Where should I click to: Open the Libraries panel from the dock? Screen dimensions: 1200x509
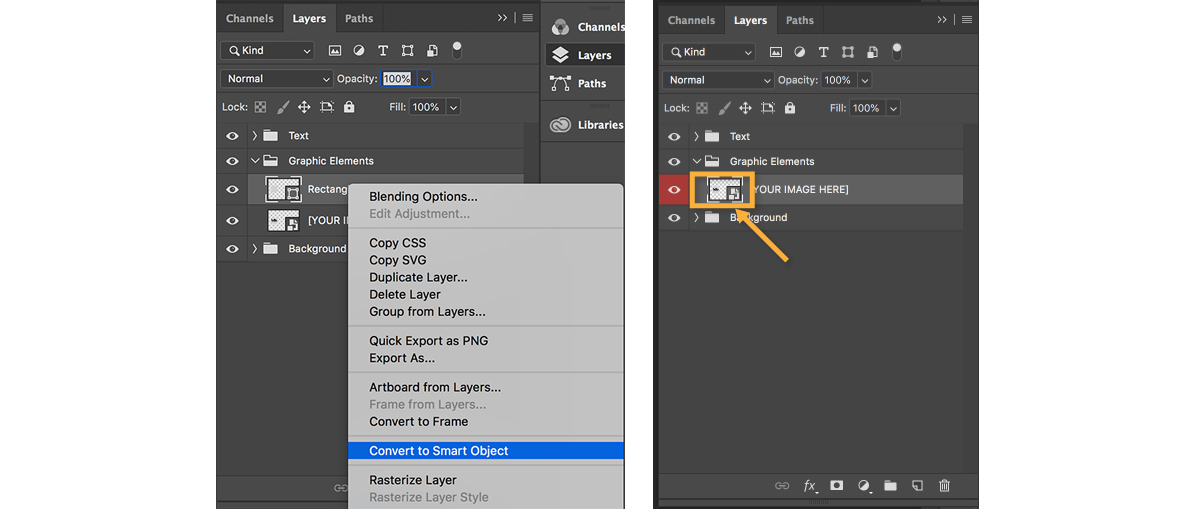(x=585, y=125)
